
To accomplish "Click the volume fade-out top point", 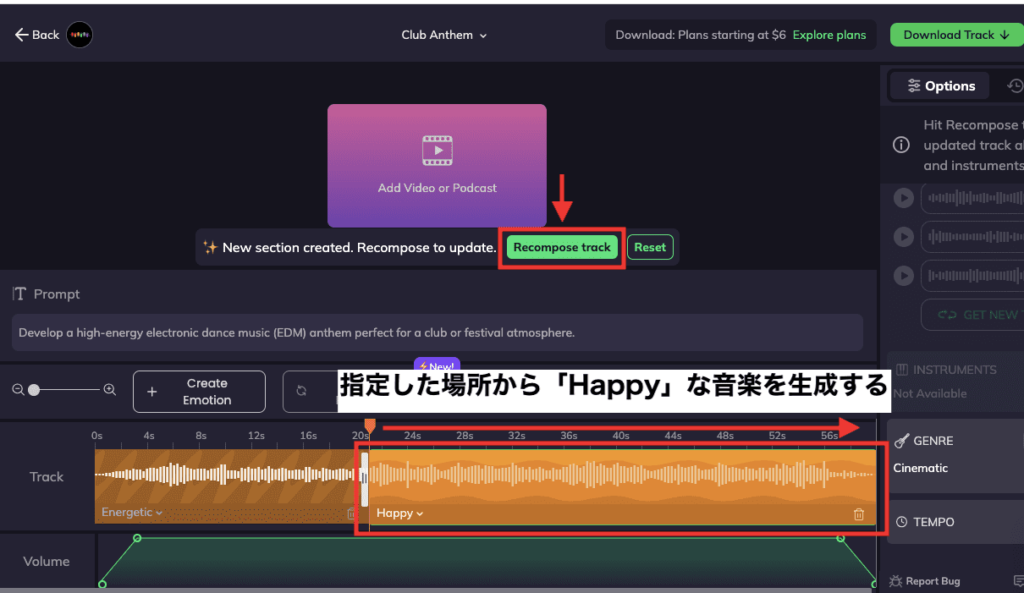I will click(840, 538).
